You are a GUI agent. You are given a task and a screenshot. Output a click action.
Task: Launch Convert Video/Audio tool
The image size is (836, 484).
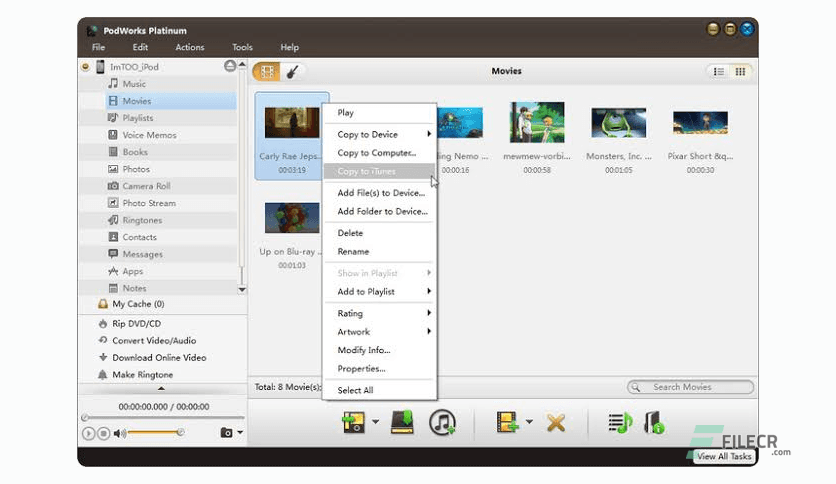(154, 341)
